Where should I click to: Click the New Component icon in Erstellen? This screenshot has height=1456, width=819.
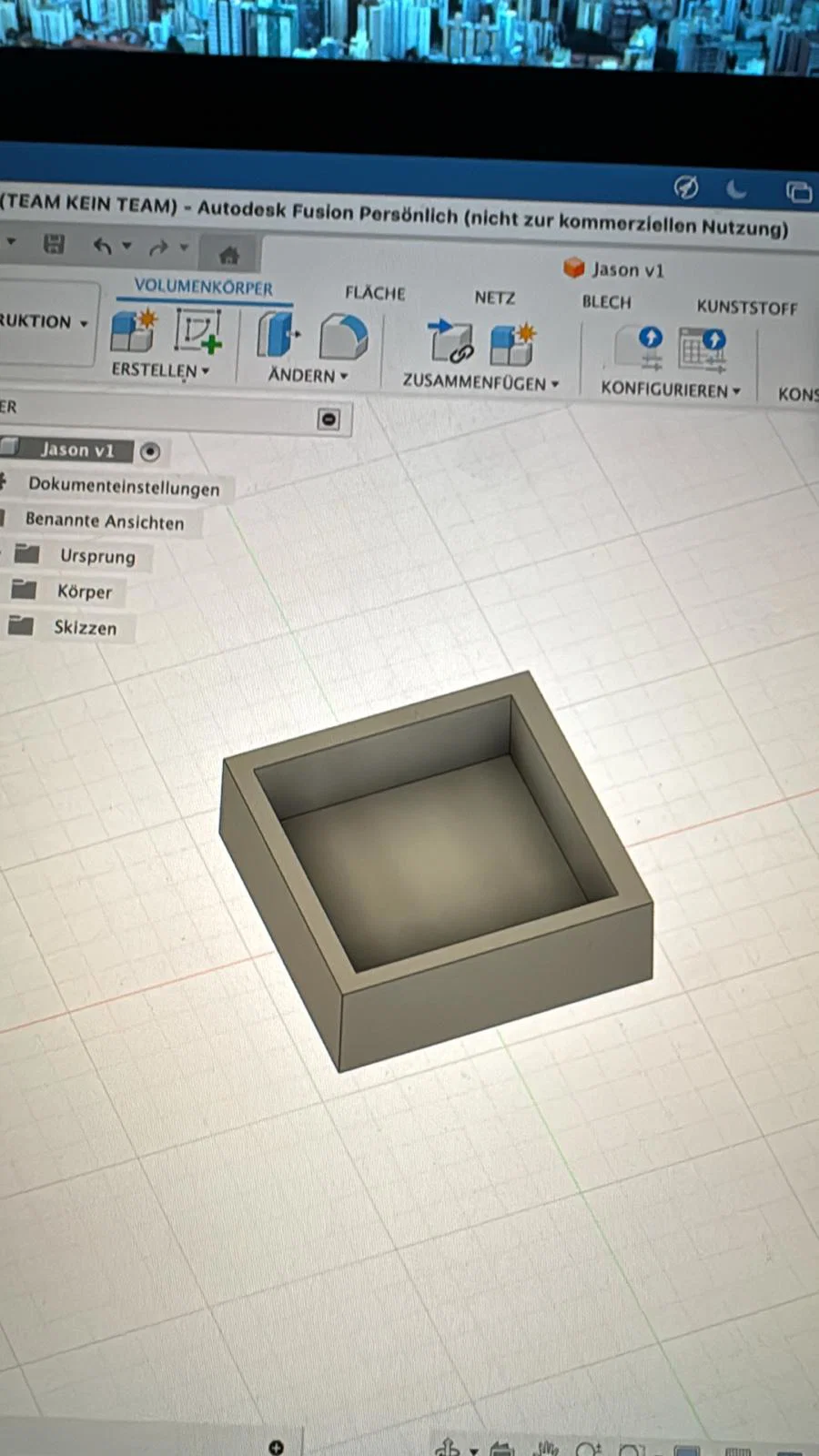[x=134, y=331]
